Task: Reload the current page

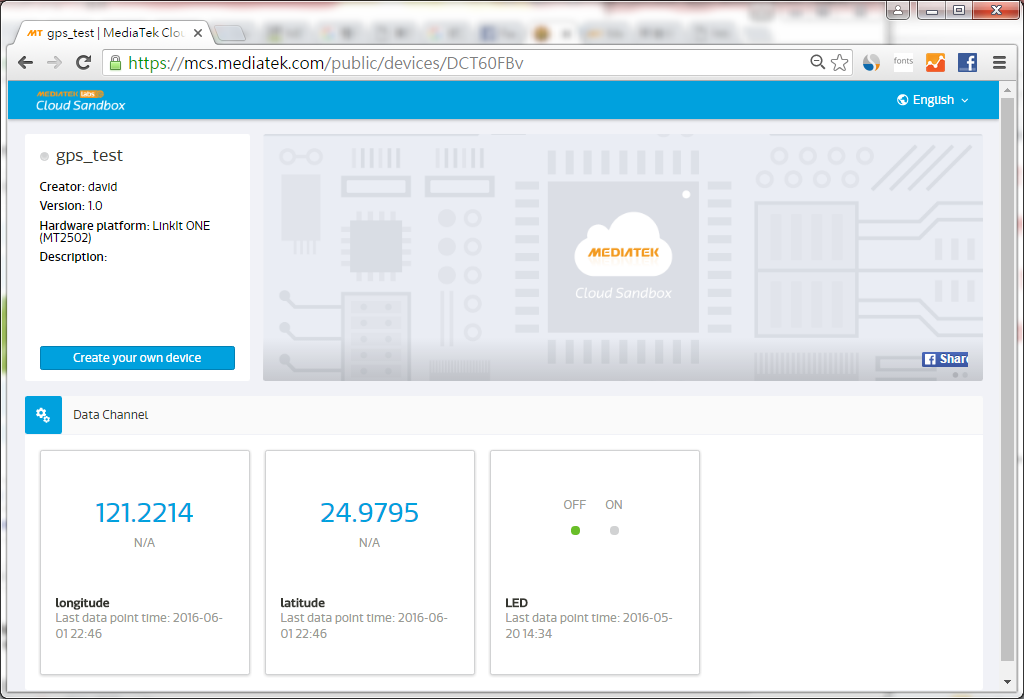Action: (x=83, y=63)
